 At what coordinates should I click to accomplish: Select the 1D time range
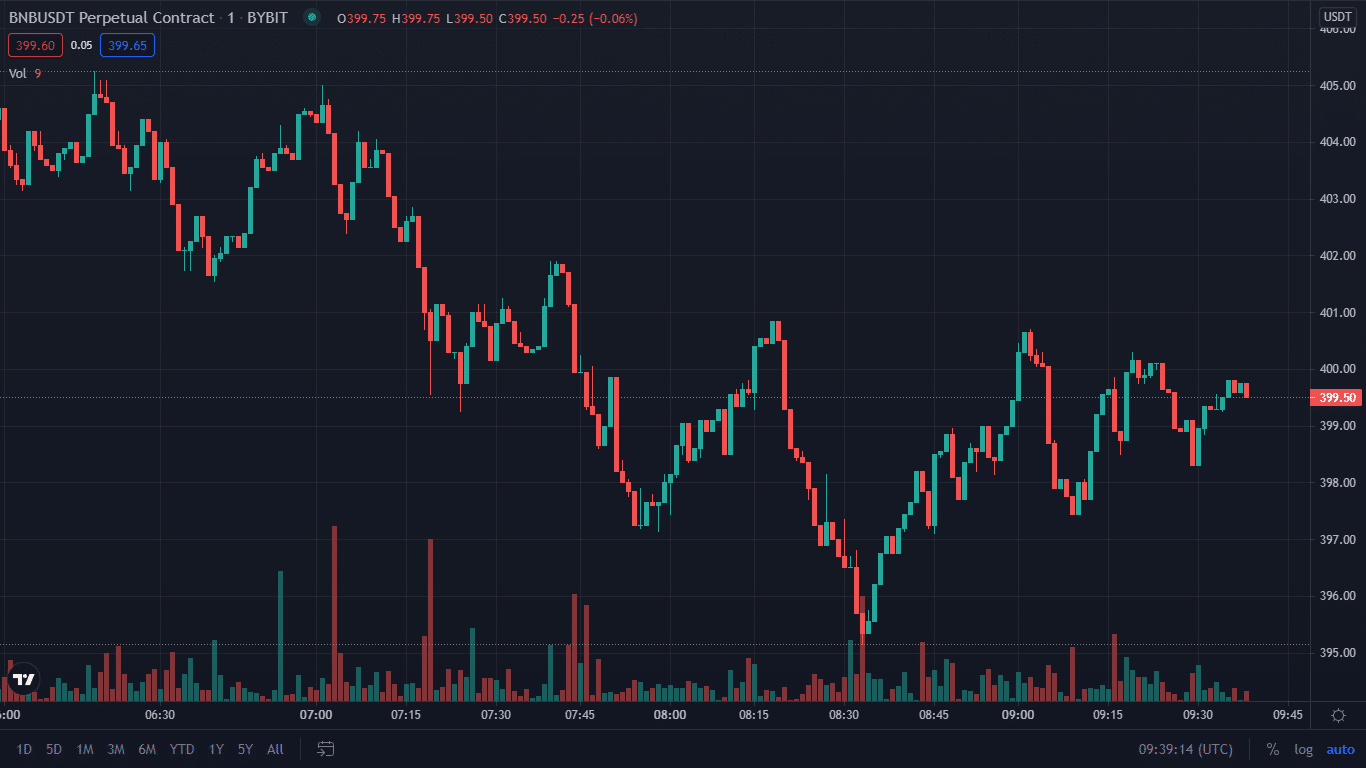coord(24,749)
